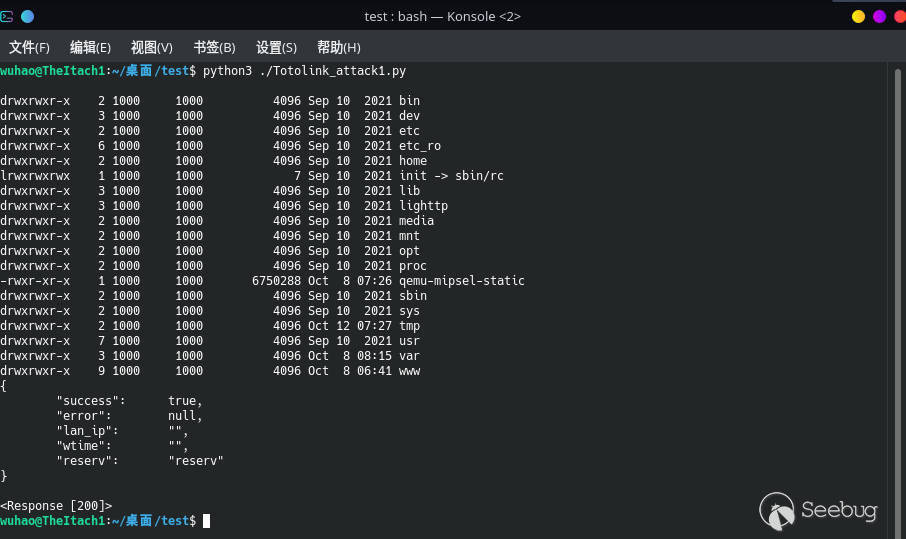Click the window title 'test : bash — Konsole'
This screenshot has width=906, height=539.
443,16
